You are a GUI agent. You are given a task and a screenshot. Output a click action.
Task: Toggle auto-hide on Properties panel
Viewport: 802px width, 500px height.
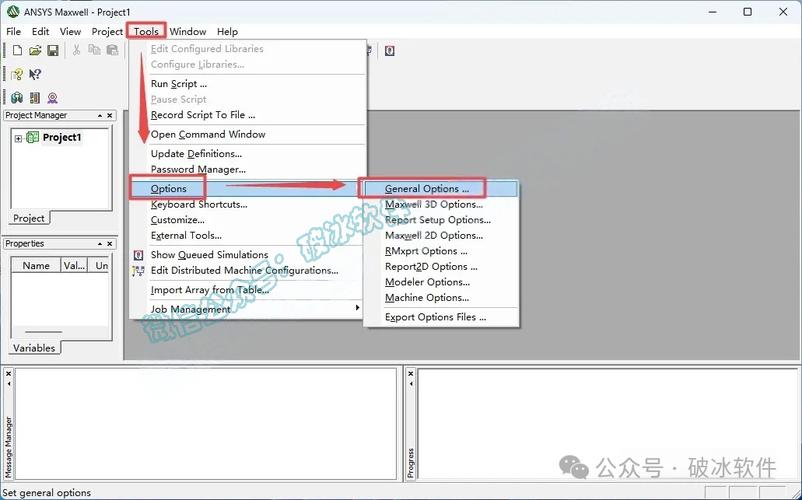pos(100,244)
